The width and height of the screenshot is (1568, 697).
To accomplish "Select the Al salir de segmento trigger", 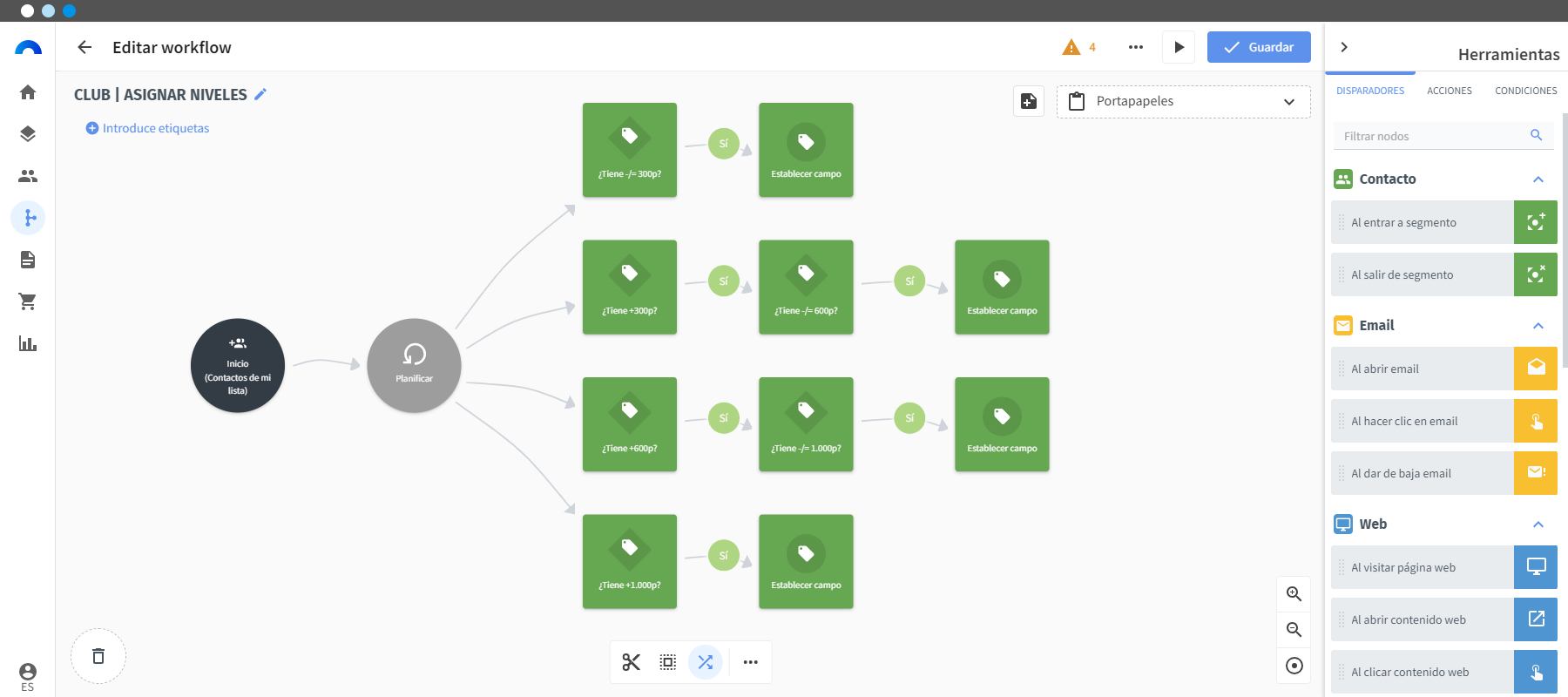I will 1444,274.
